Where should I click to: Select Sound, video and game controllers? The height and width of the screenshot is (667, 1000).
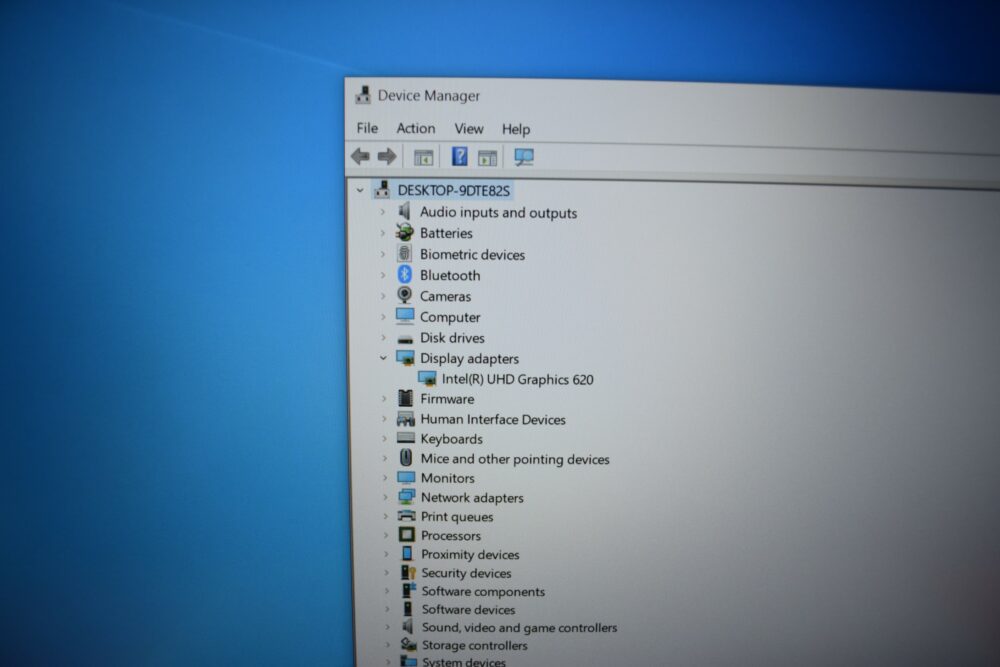click(519, 627)
